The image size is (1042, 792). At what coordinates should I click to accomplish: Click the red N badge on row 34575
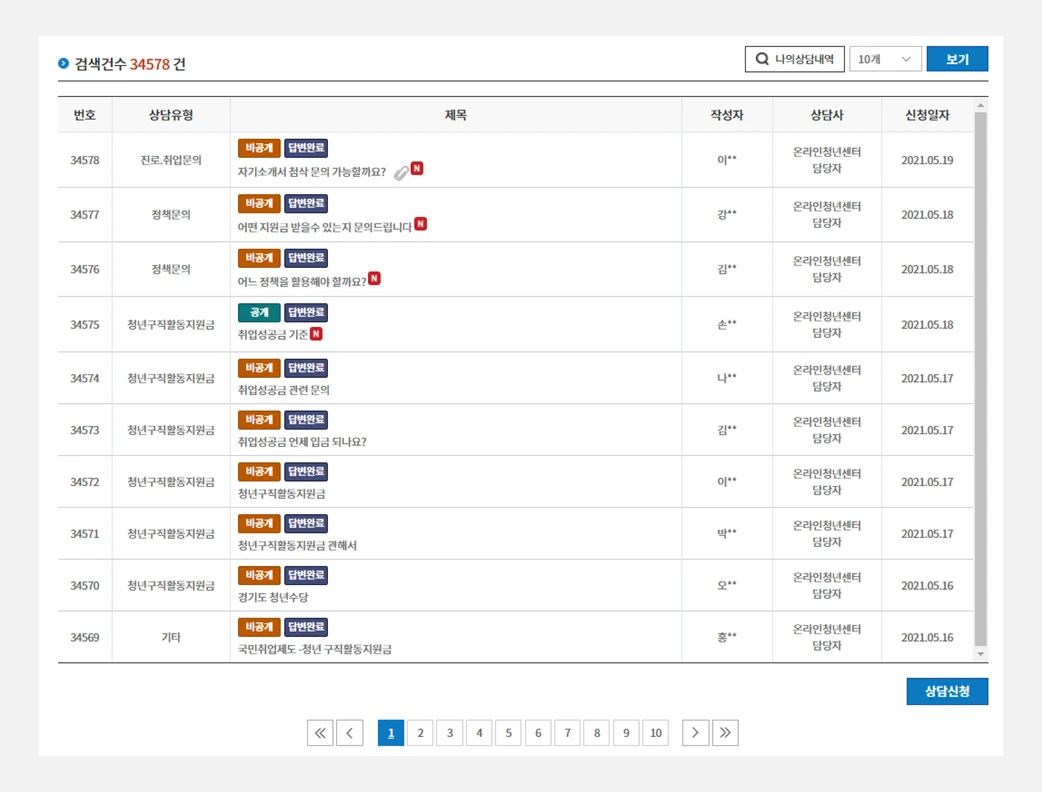coord(316,334)
